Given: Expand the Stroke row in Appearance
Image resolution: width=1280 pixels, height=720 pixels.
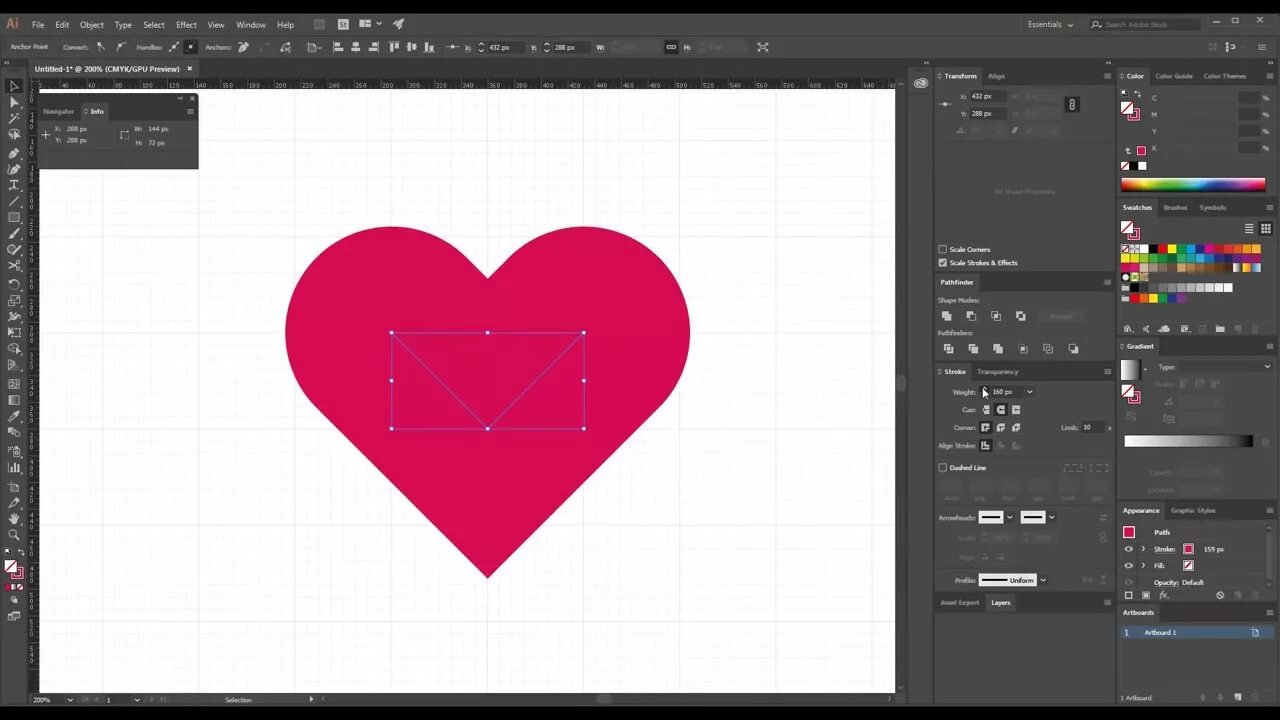Looking at the screenshot, I should (1143, 549).
